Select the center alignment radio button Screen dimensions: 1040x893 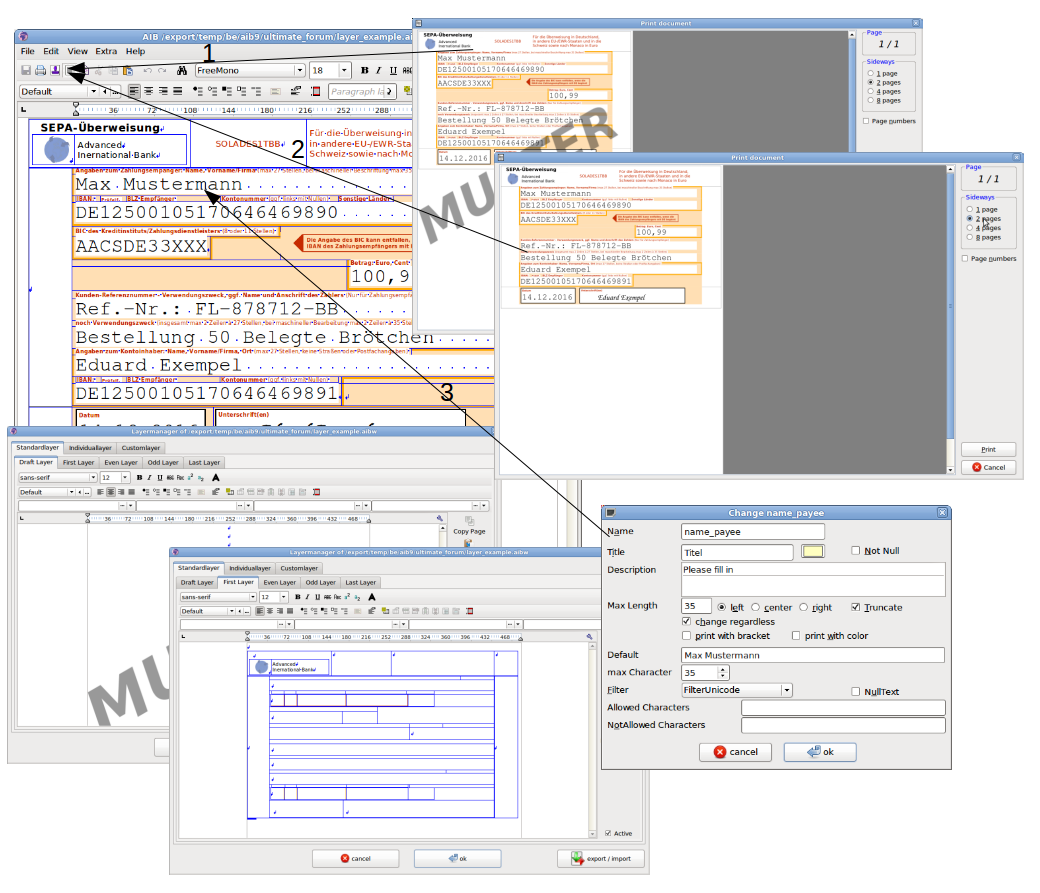[755, 607]
